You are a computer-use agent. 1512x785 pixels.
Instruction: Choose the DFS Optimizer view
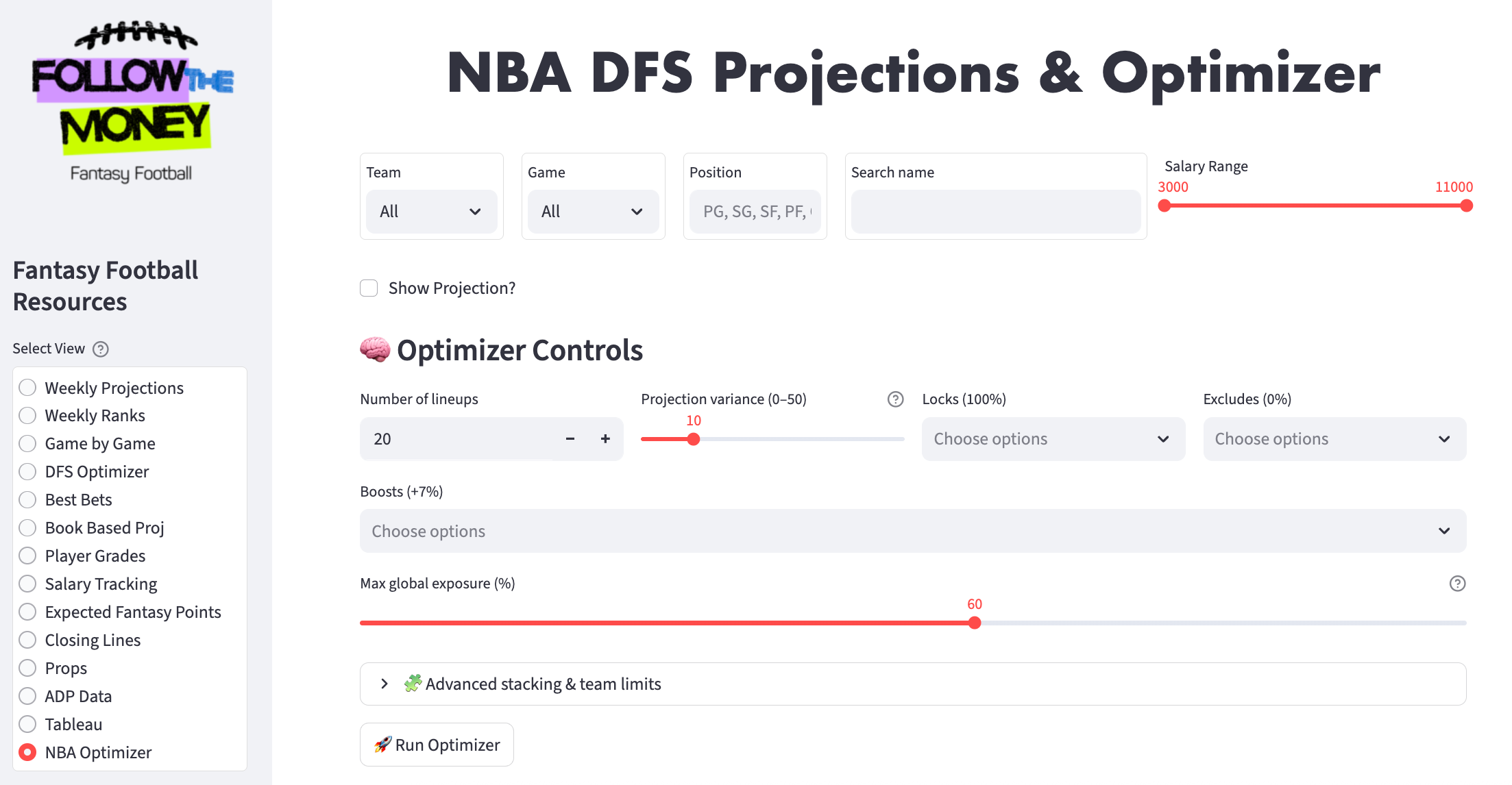pyautogui.click(x=28, y=472)
